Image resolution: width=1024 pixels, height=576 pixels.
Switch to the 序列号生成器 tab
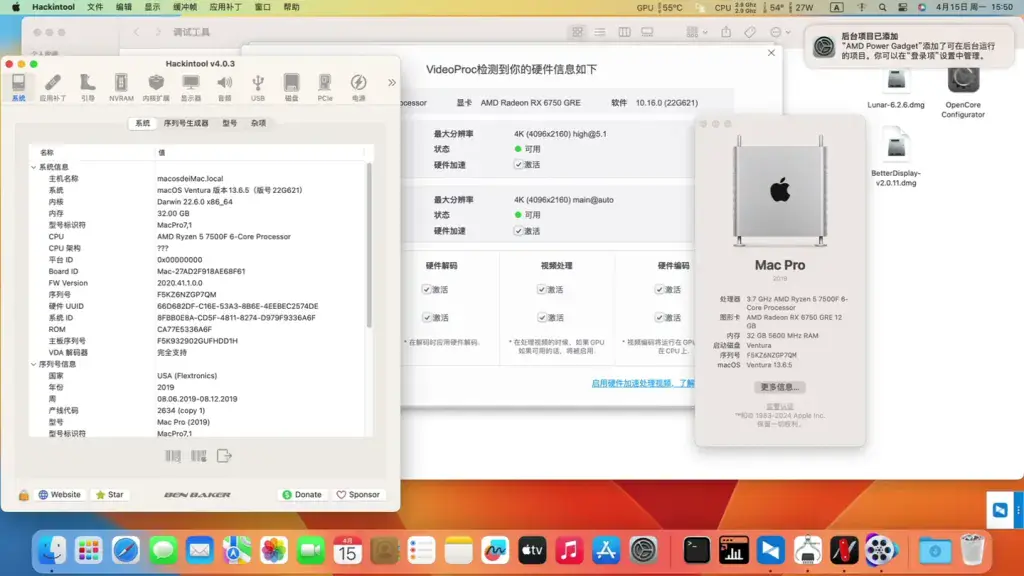(x=186, y=123)
